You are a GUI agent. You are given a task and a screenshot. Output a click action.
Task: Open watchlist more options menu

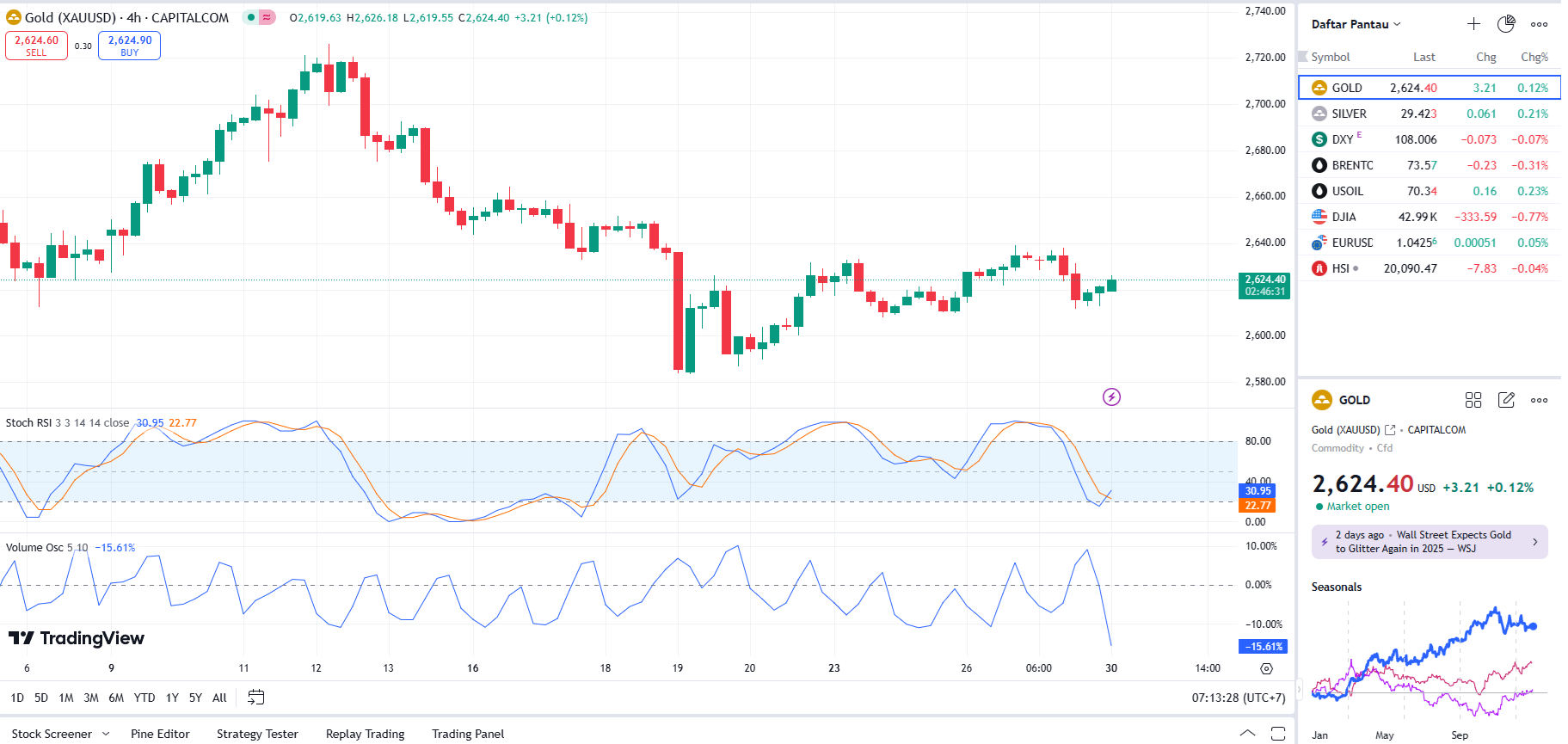click(1539, 24)
